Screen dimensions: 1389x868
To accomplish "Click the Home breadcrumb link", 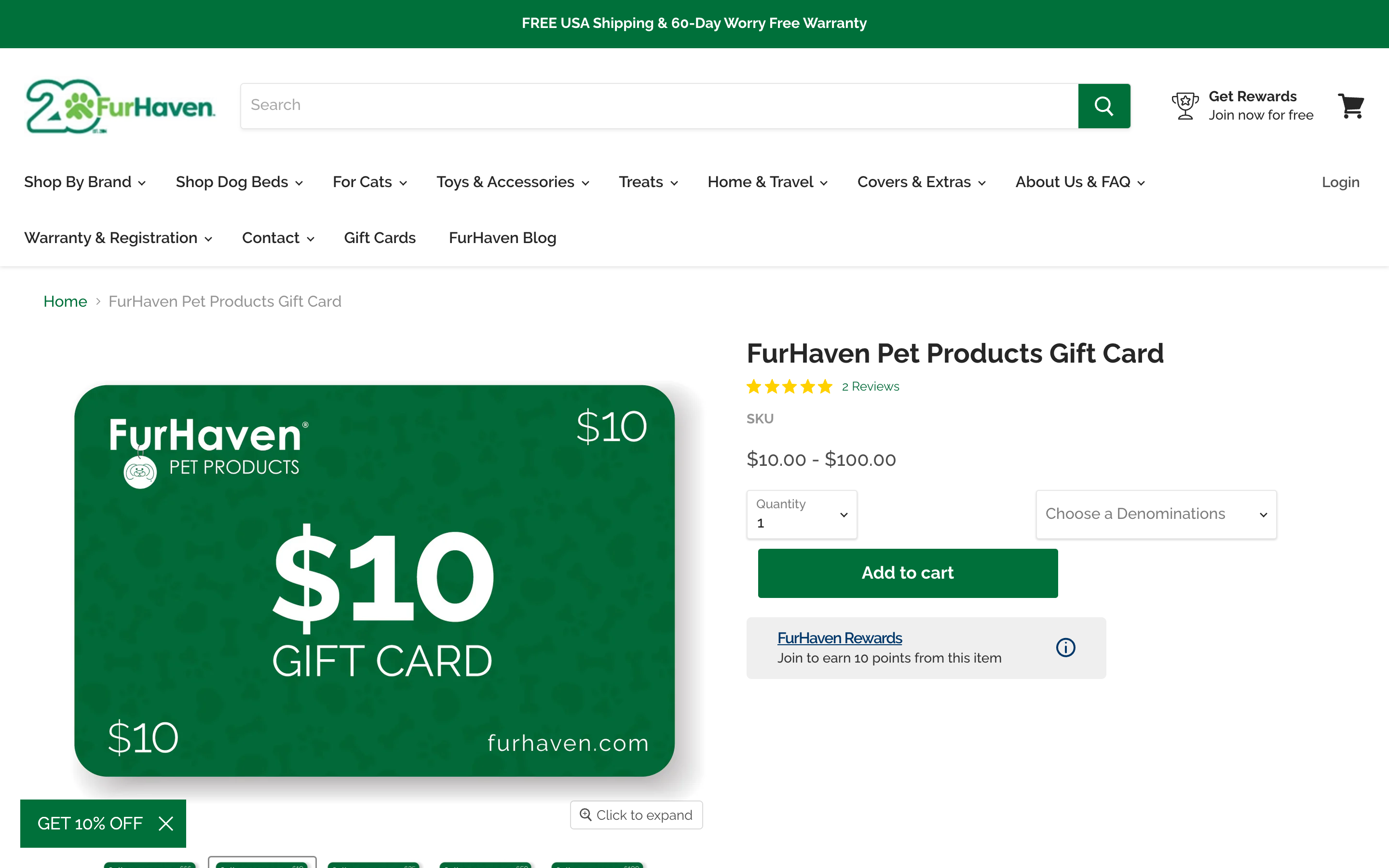I will pos(65,301).
